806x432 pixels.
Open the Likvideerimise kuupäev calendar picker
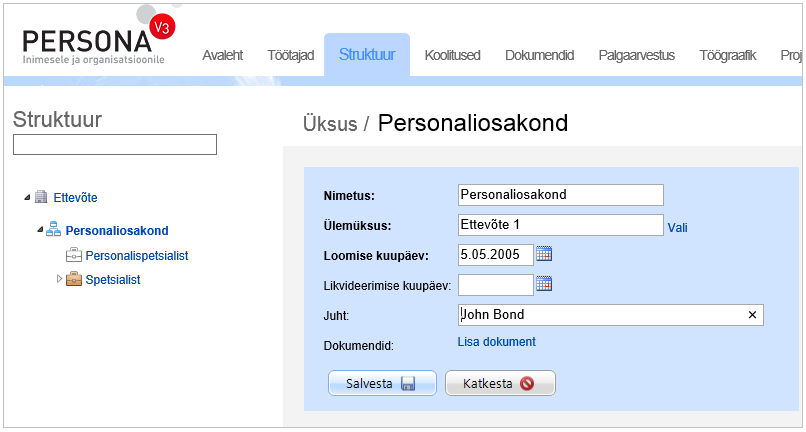[x=544, y=284]
